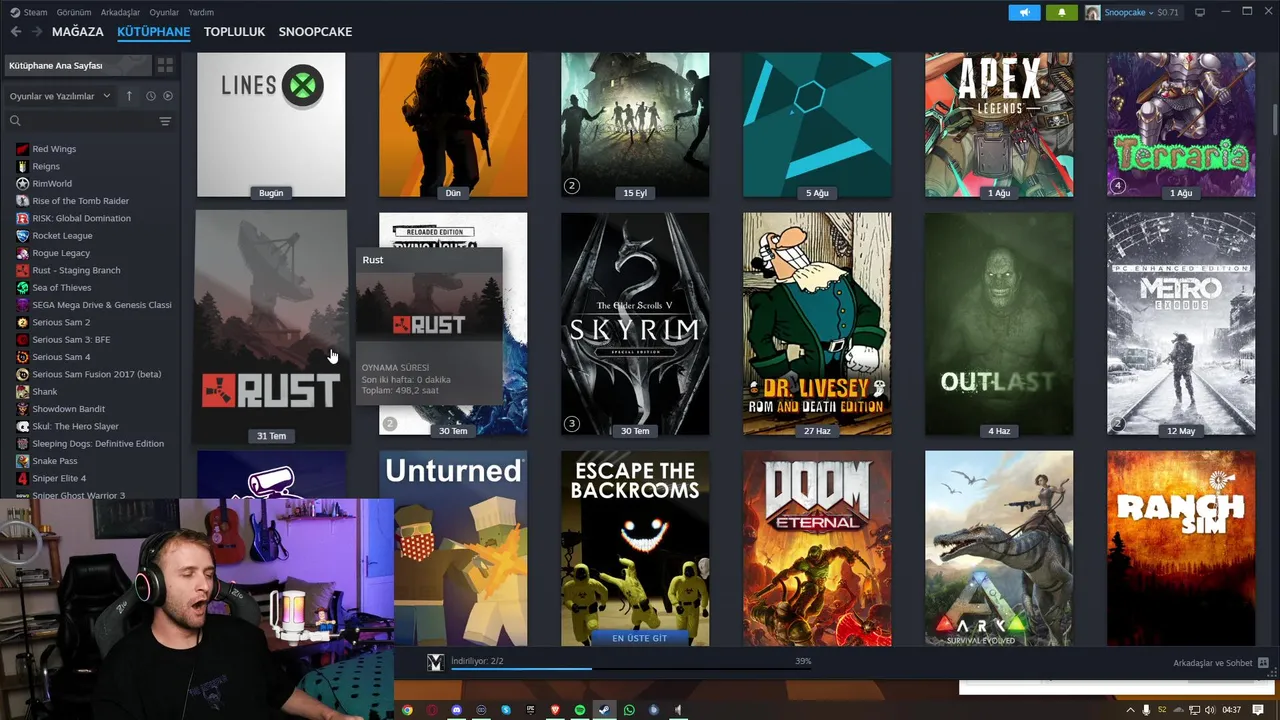Open the Steam announcements megaphone button
The height and width of the screenshot is (720, 1280).
point(1024,12)
